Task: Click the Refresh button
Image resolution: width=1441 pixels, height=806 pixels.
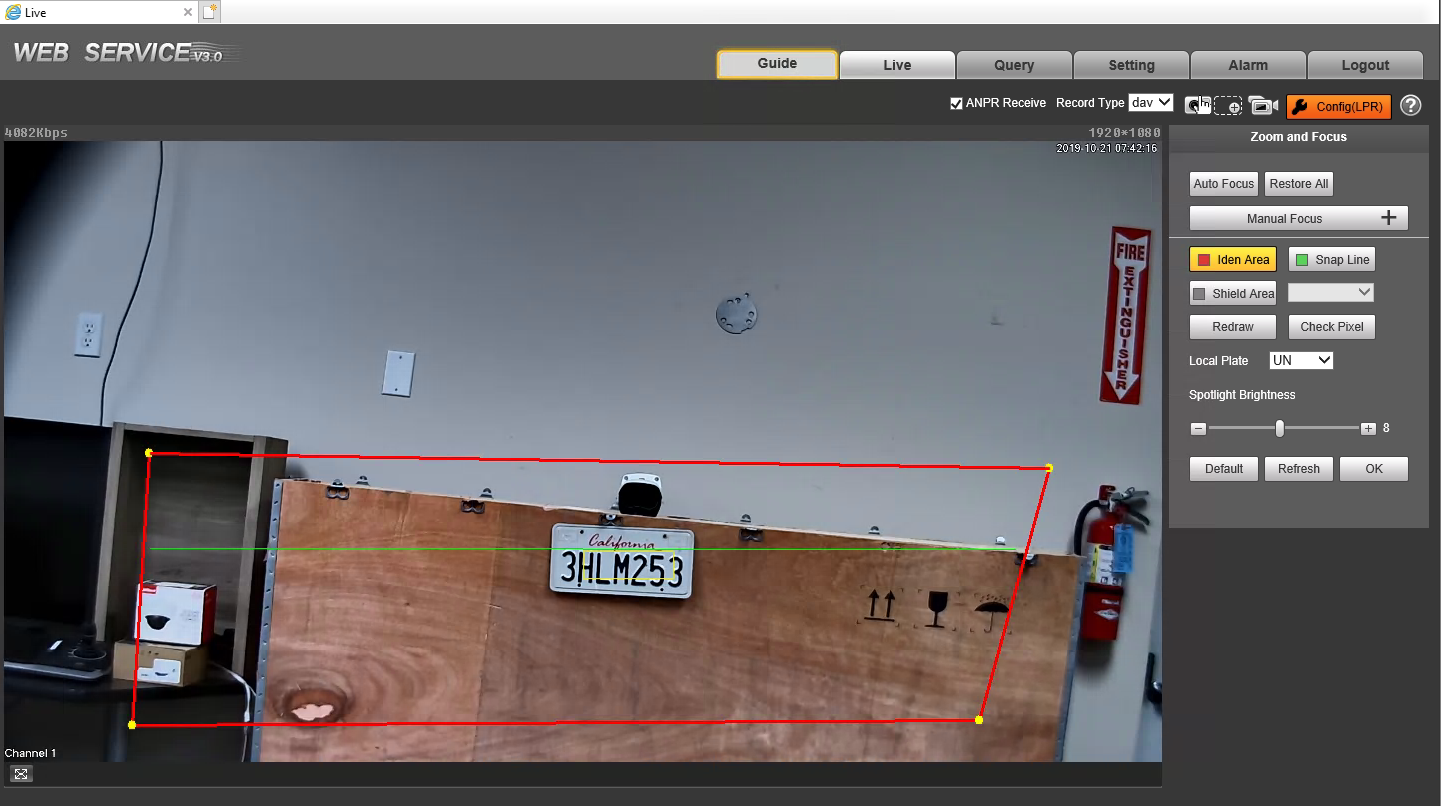Action: coord(1299,469)
